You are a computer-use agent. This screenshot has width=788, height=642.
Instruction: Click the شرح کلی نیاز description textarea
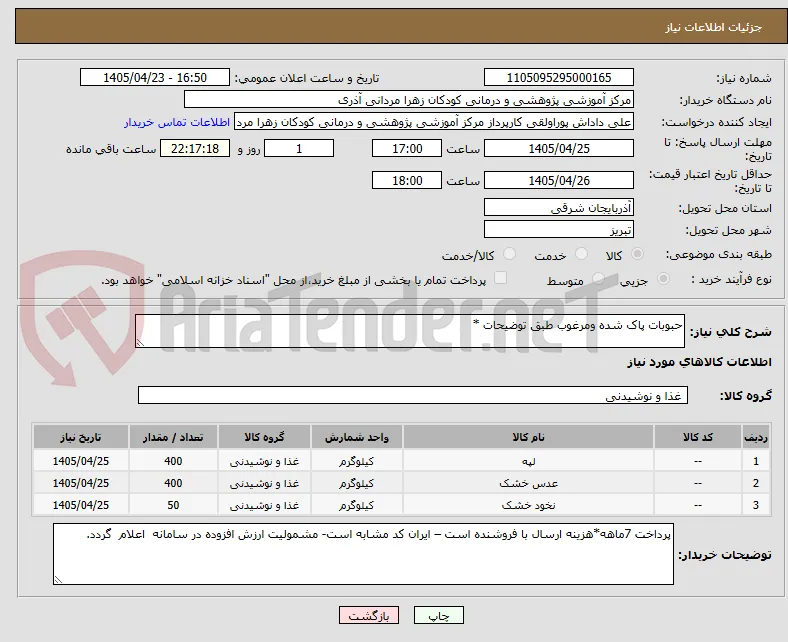click(410, 331)
